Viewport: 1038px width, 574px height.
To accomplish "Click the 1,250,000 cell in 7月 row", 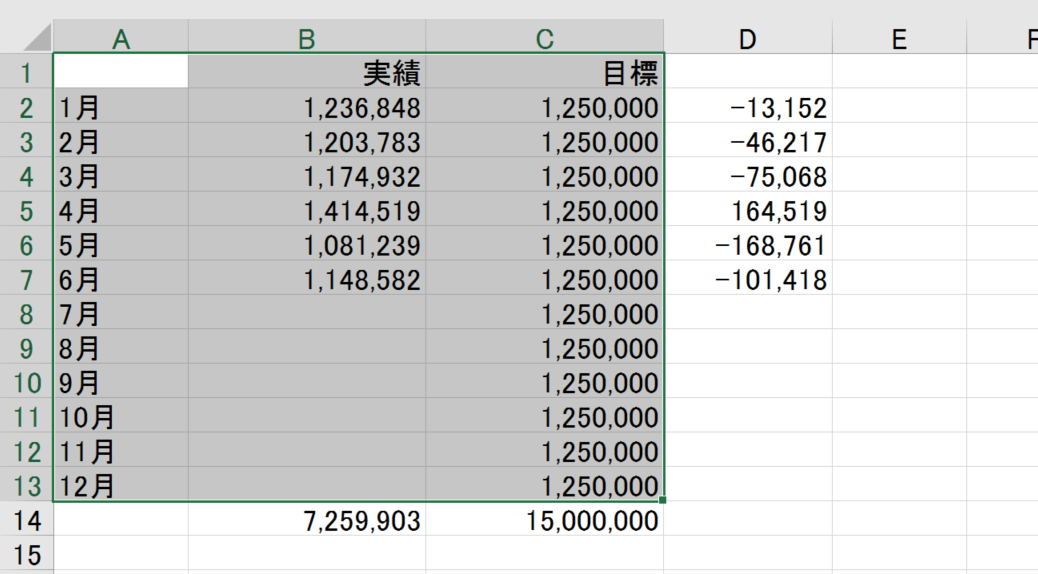I will pos(544,312).
